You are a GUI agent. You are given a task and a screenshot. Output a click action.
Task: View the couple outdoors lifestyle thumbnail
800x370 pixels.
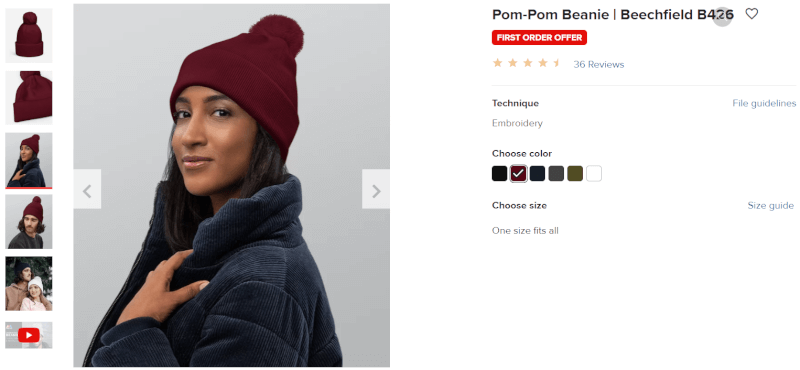click(29, 284)
